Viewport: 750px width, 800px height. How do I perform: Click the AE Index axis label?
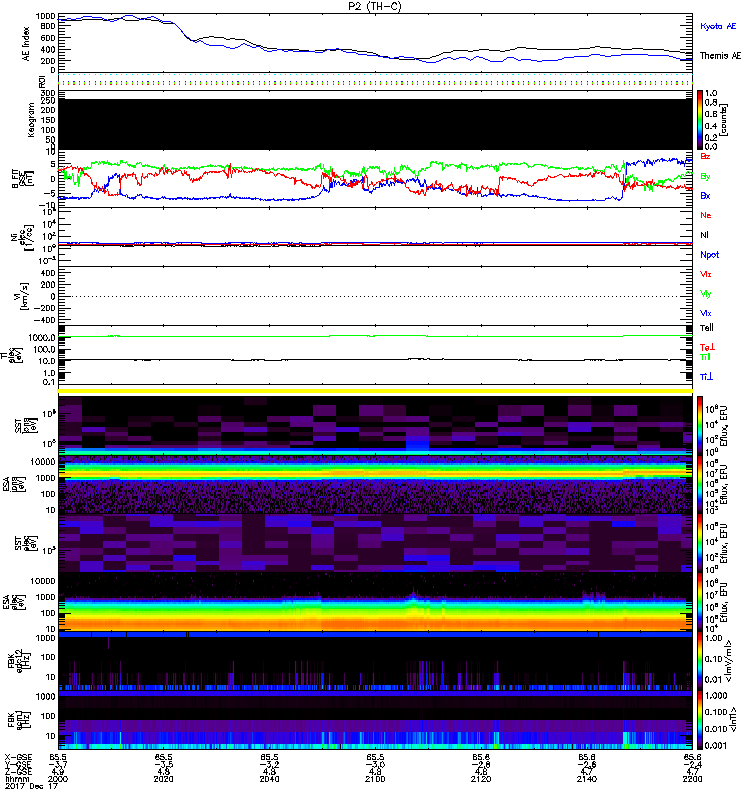26,44
